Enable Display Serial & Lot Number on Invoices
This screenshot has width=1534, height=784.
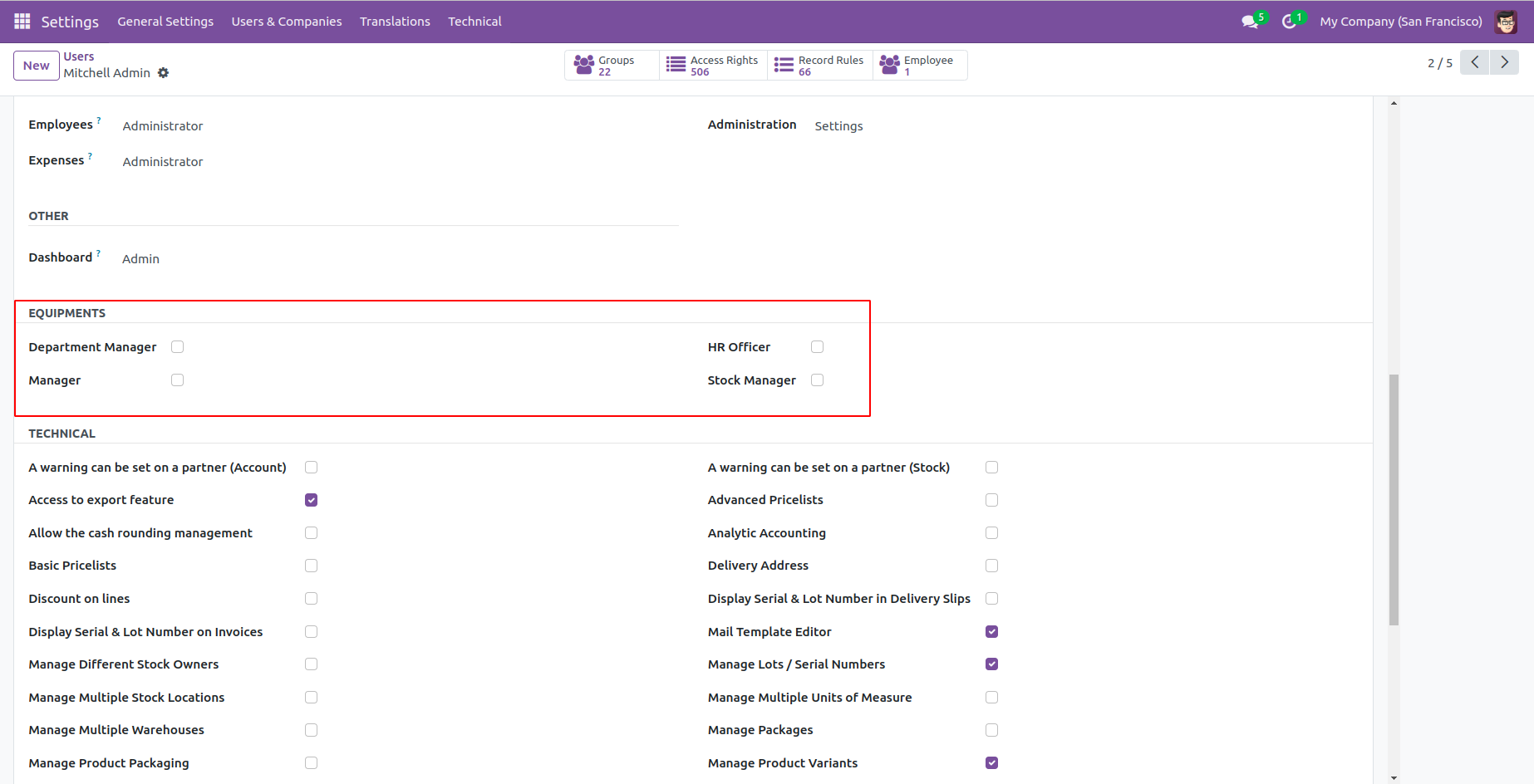(x=311, y=632)
